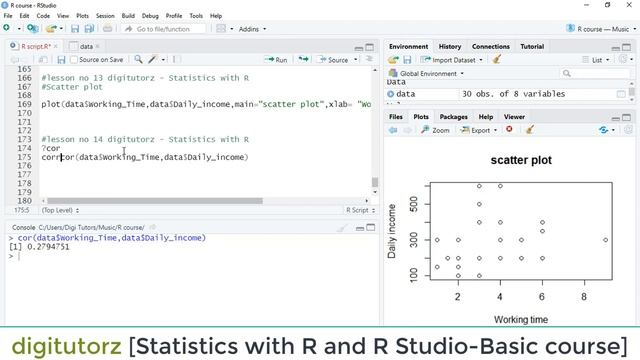The image size is (640, 360).
Task: Click the Compile Report notebook icon
Action: [x=176, y=60]
